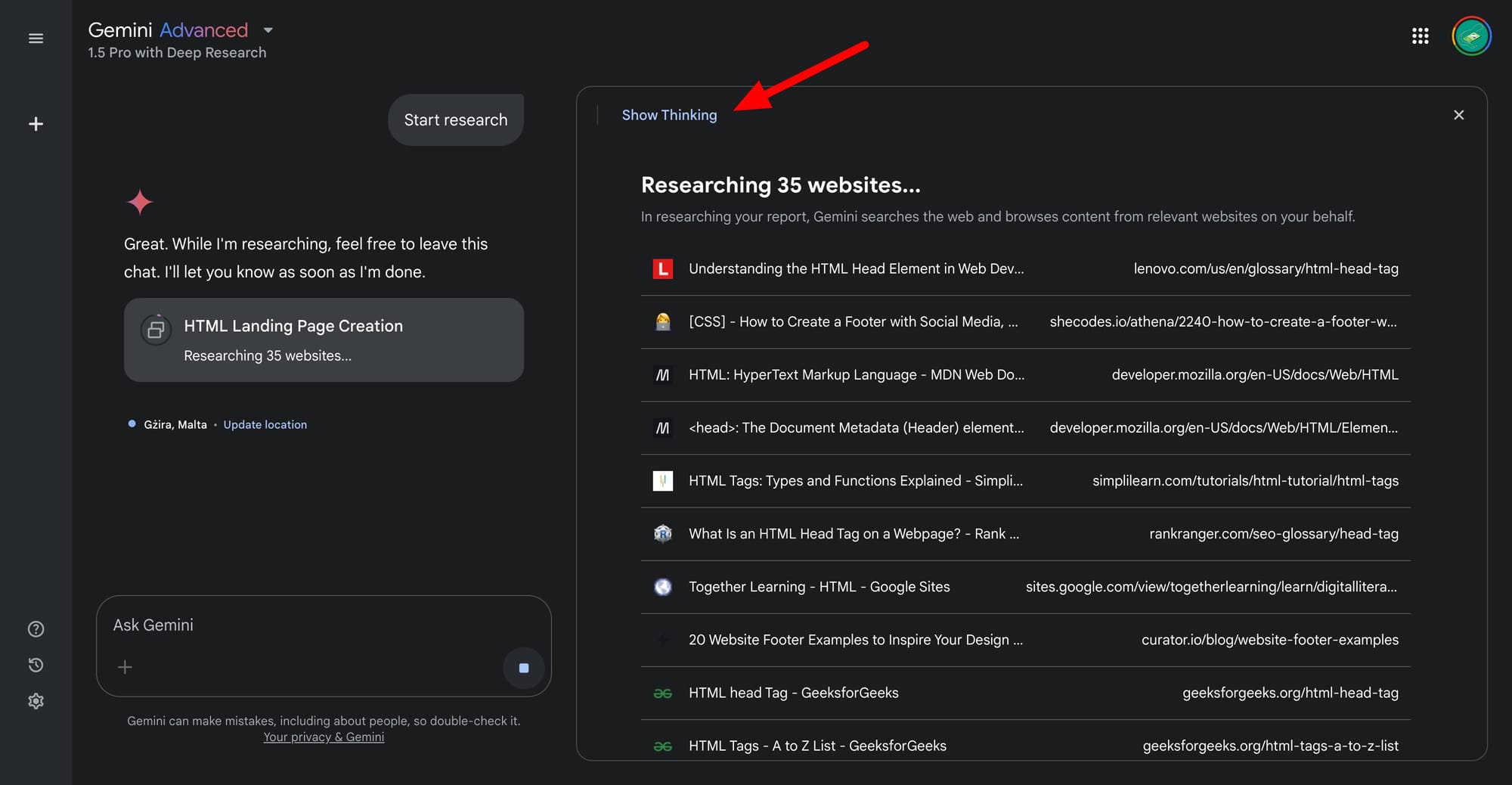Click the Lenovo favicon in the sources list
Screen dimensions: 1512x785
click(x=663, y=268)
